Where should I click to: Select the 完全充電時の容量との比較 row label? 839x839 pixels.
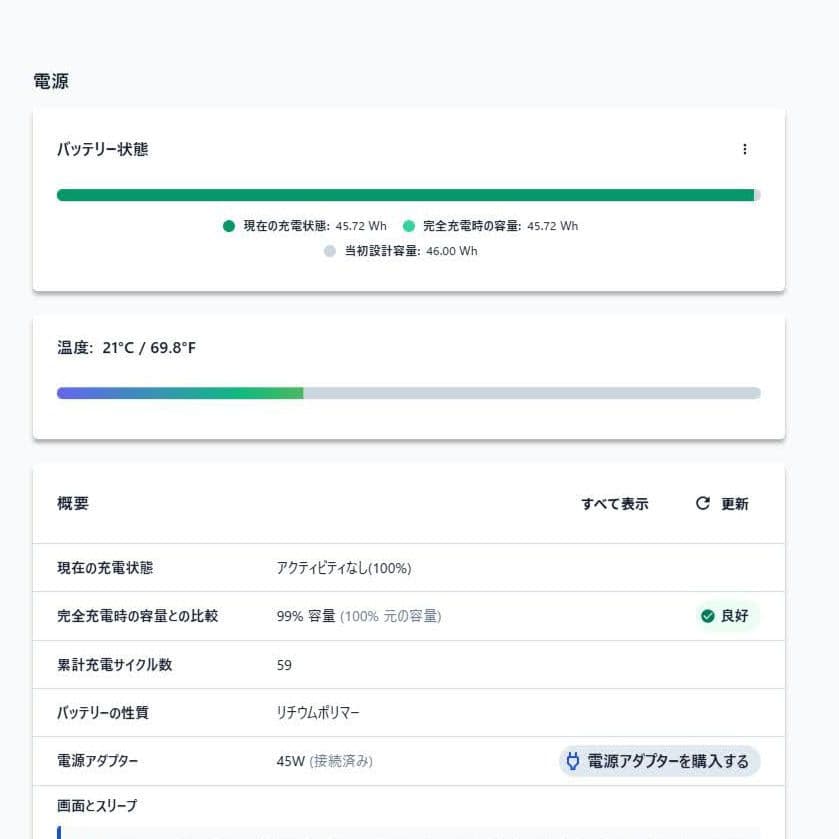click(x=137, y=616)
